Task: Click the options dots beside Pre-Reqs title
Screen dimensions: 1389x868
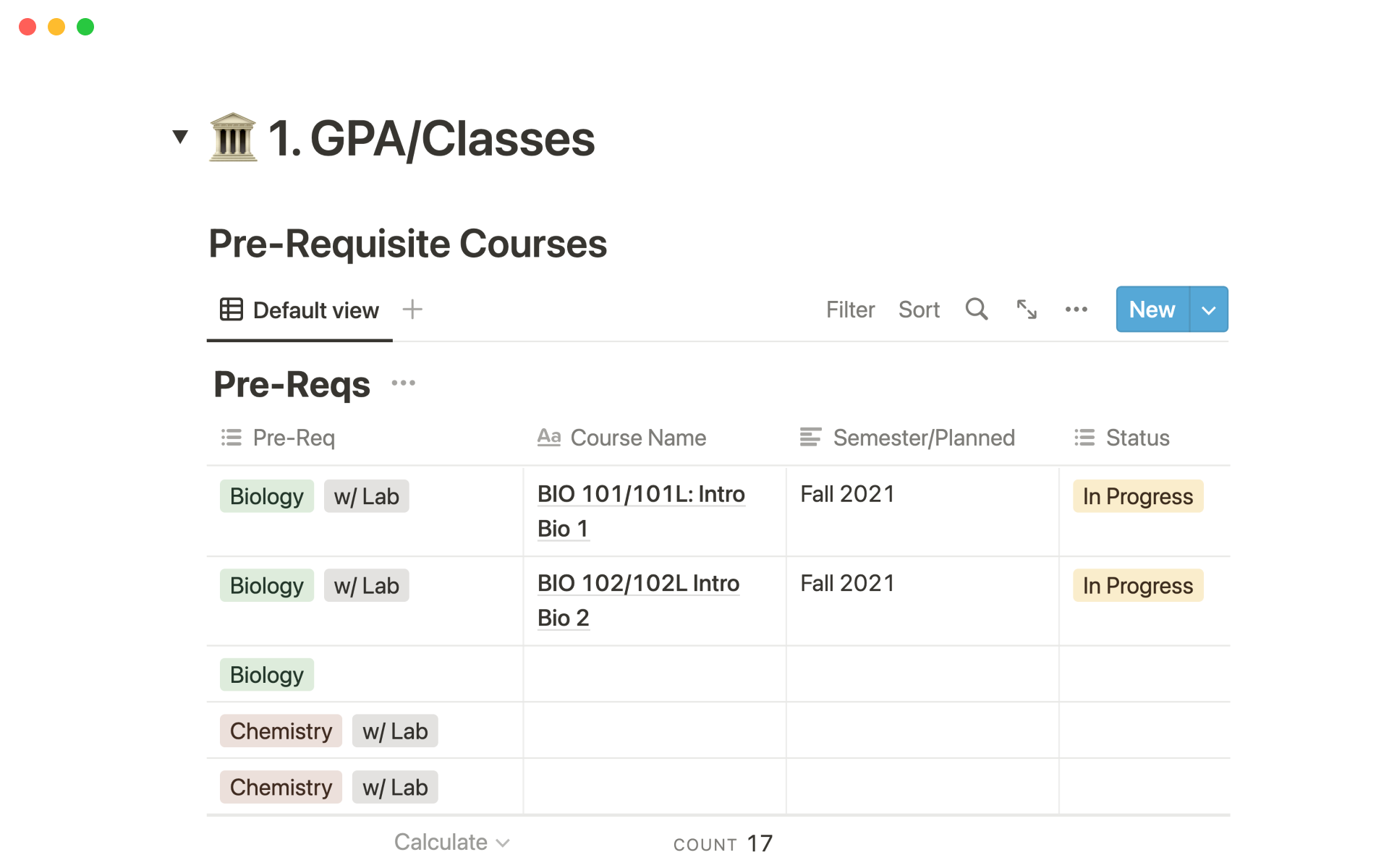Action: tap(403, 383)
